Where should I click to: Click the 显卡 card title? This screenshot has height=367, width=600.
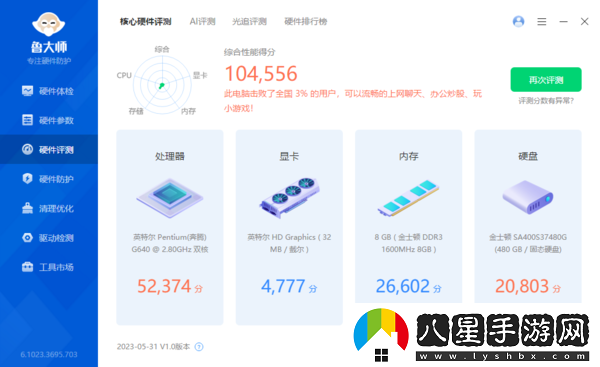click(x=289, y=156)
